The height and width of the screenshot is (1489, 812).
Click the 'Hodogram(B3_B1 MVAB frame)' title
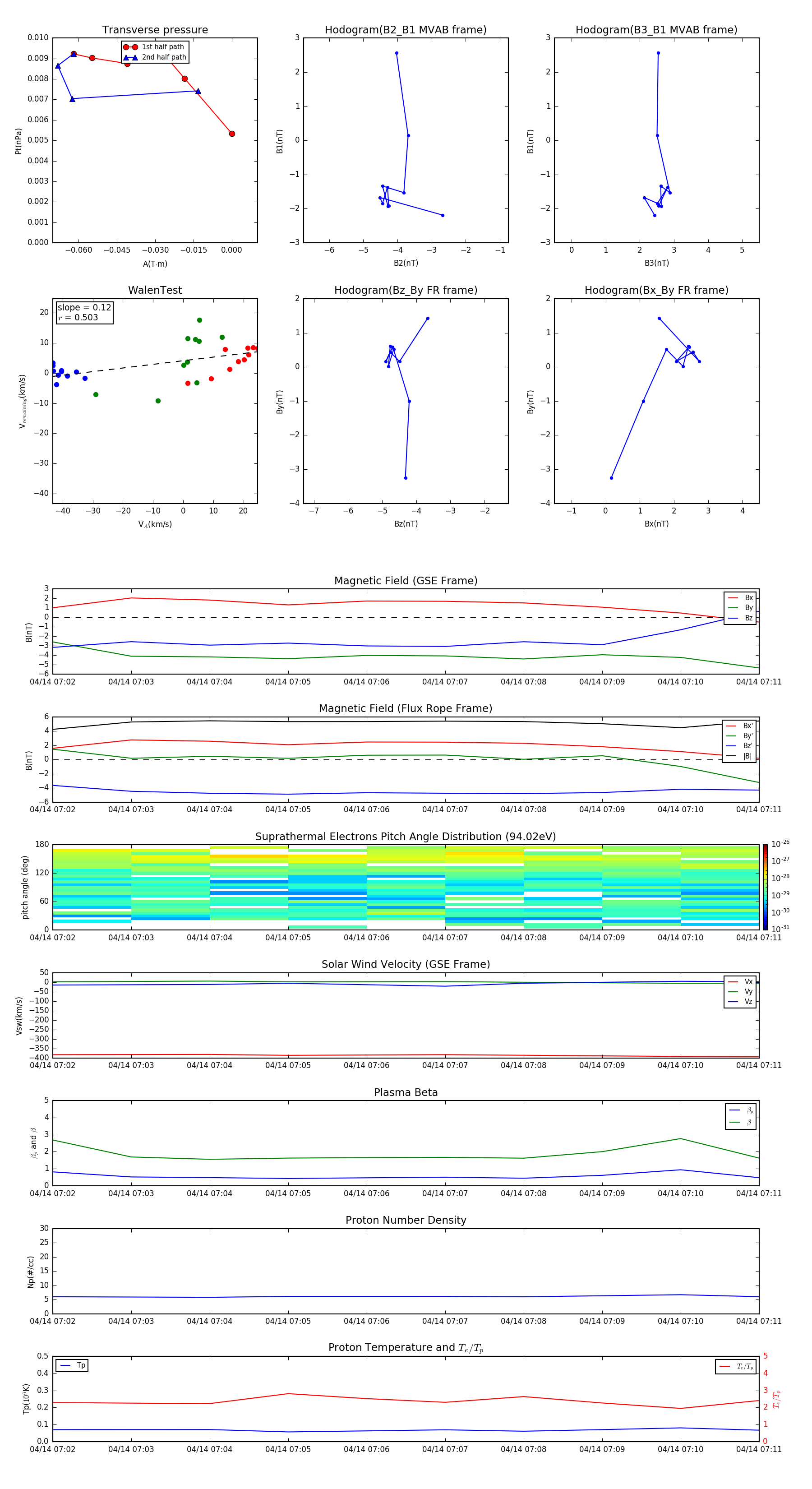656,30
